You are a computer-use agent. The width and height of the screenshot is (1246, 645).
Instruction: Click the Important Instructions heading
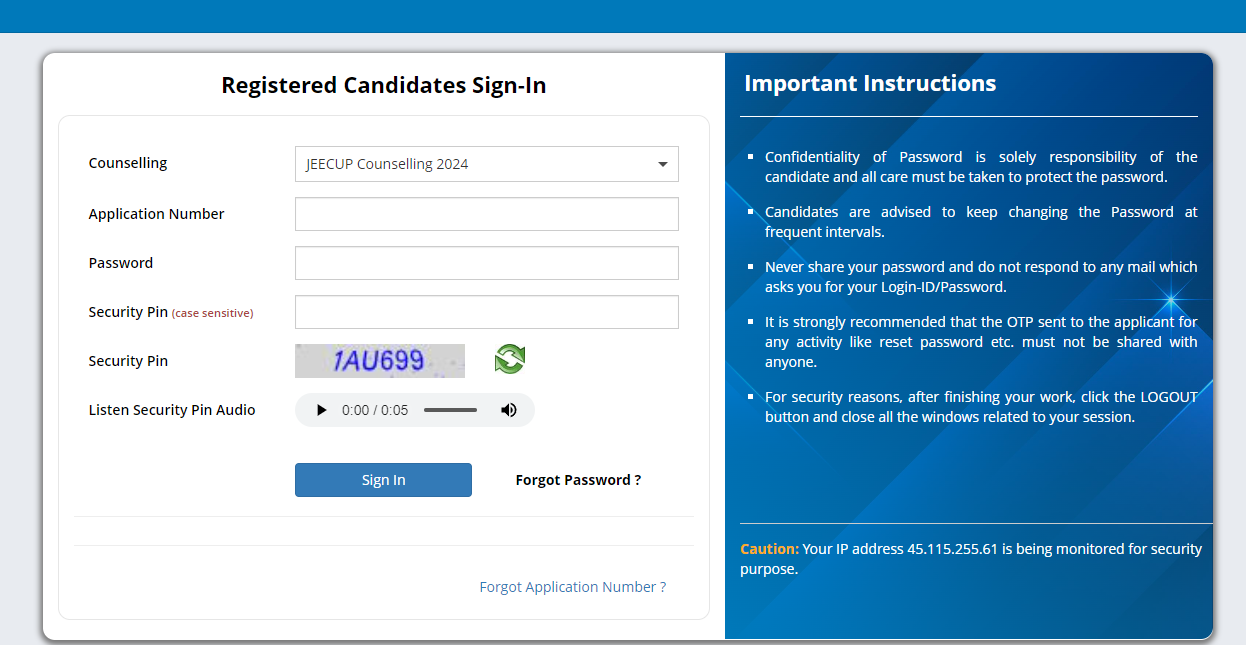870,83
